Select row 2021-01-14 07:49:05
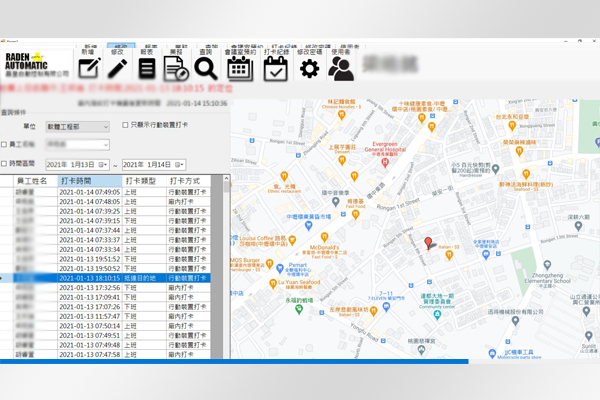 coord(105,192)
